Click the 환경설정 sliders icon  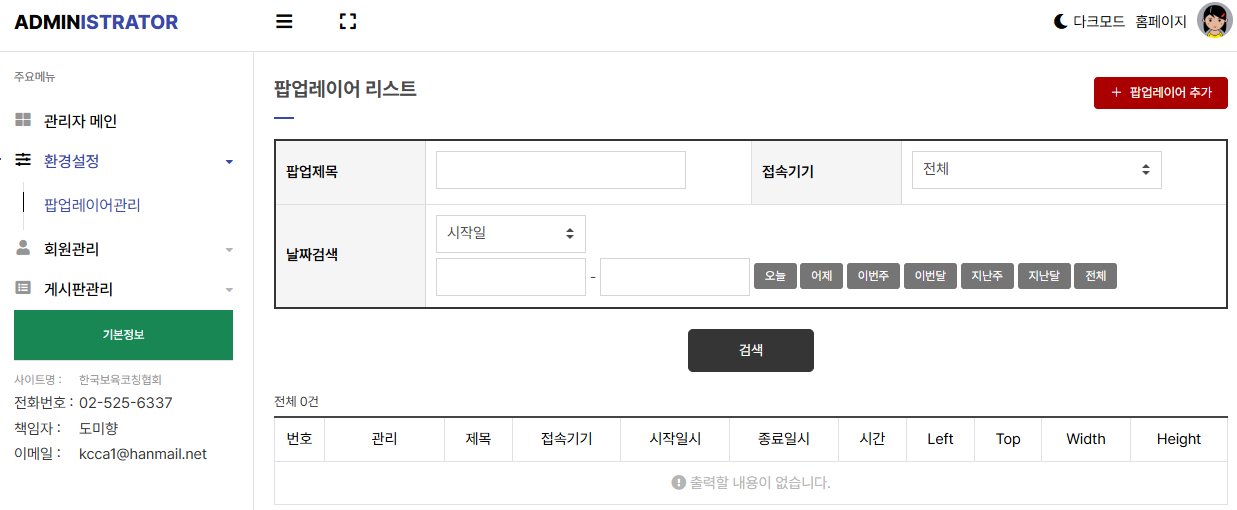coord(23,160)
